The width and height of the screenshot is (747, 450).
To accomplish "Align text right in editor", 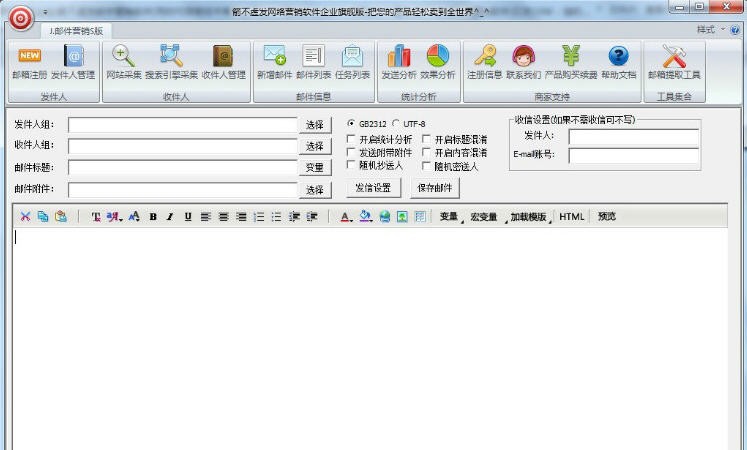I will (x=242, y=217).
